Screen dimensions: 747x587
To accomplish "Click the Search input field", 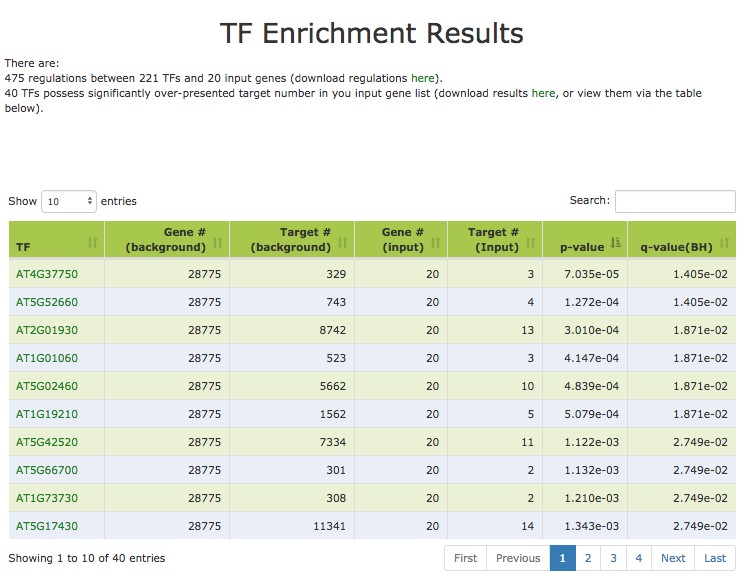I will 674,201.
